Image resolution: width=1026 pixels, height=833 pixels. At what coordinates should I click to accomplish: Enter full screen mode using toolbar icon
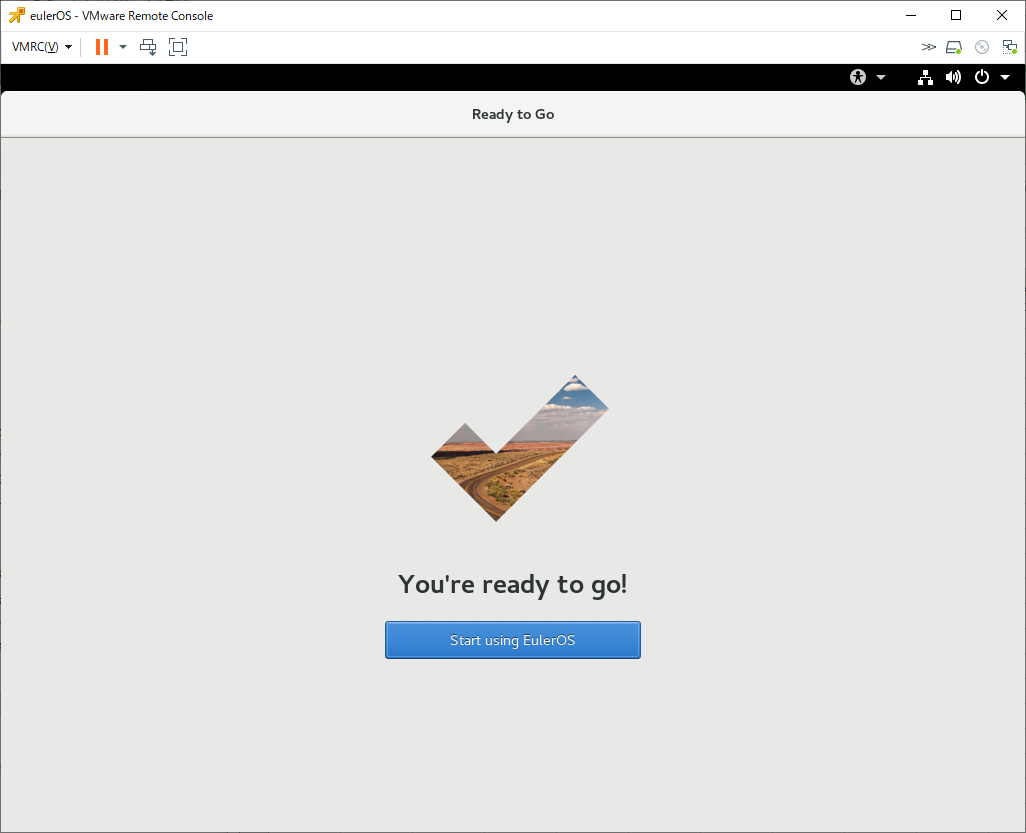[x=178, y=47]
